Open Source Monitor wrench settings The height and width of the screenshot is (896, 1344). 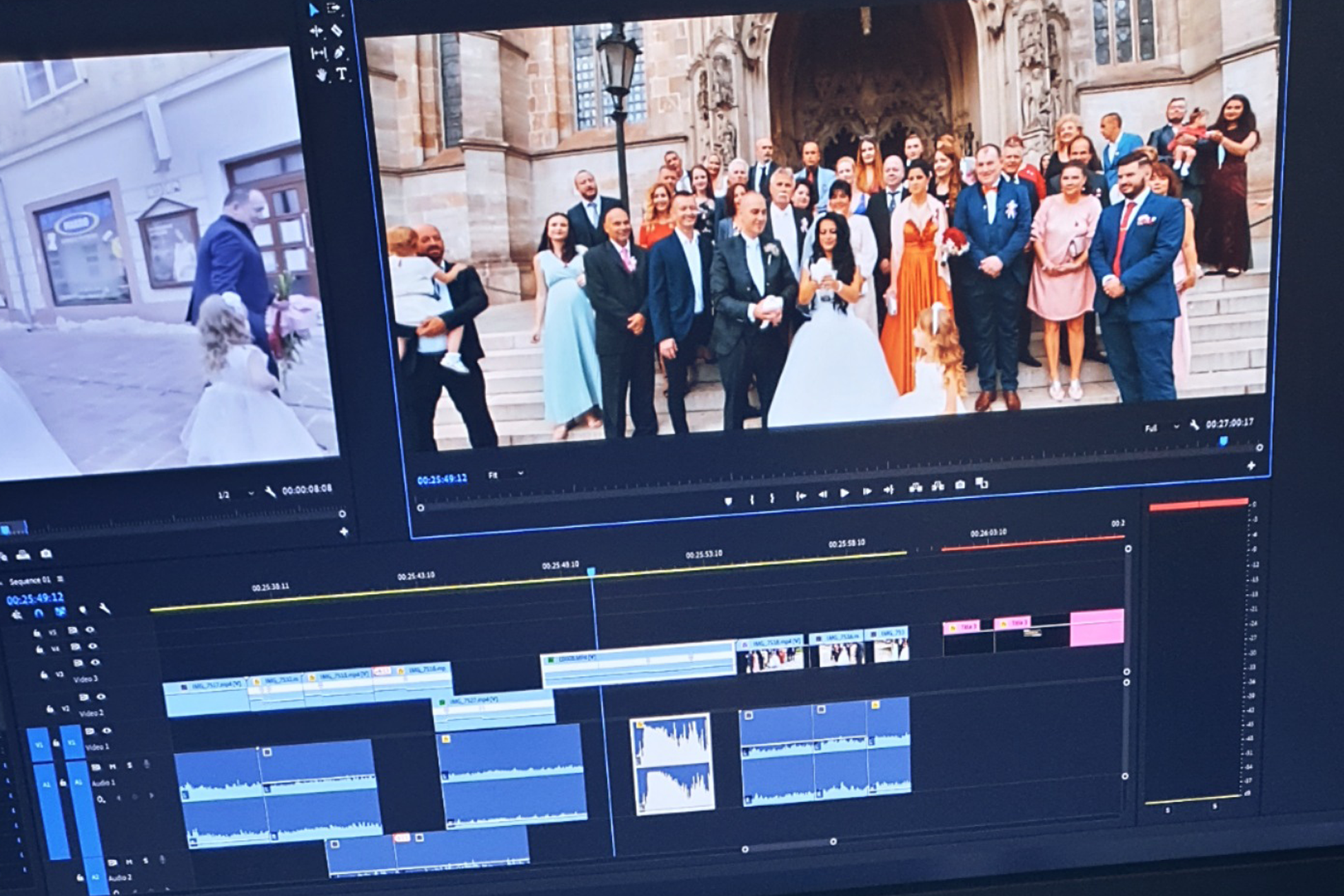point(271,492)
